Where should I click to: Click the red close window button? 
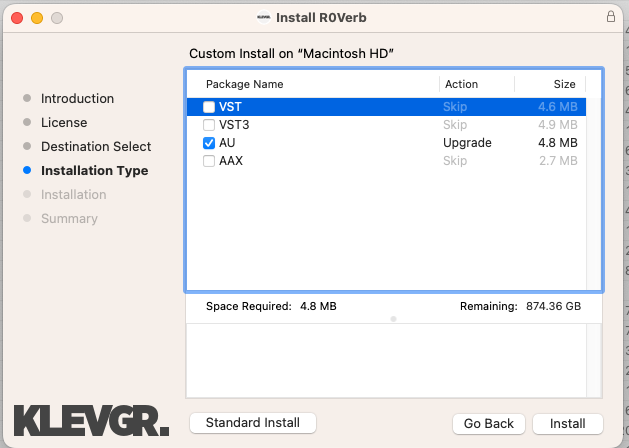pyautogui.click(x=17, y=18)
